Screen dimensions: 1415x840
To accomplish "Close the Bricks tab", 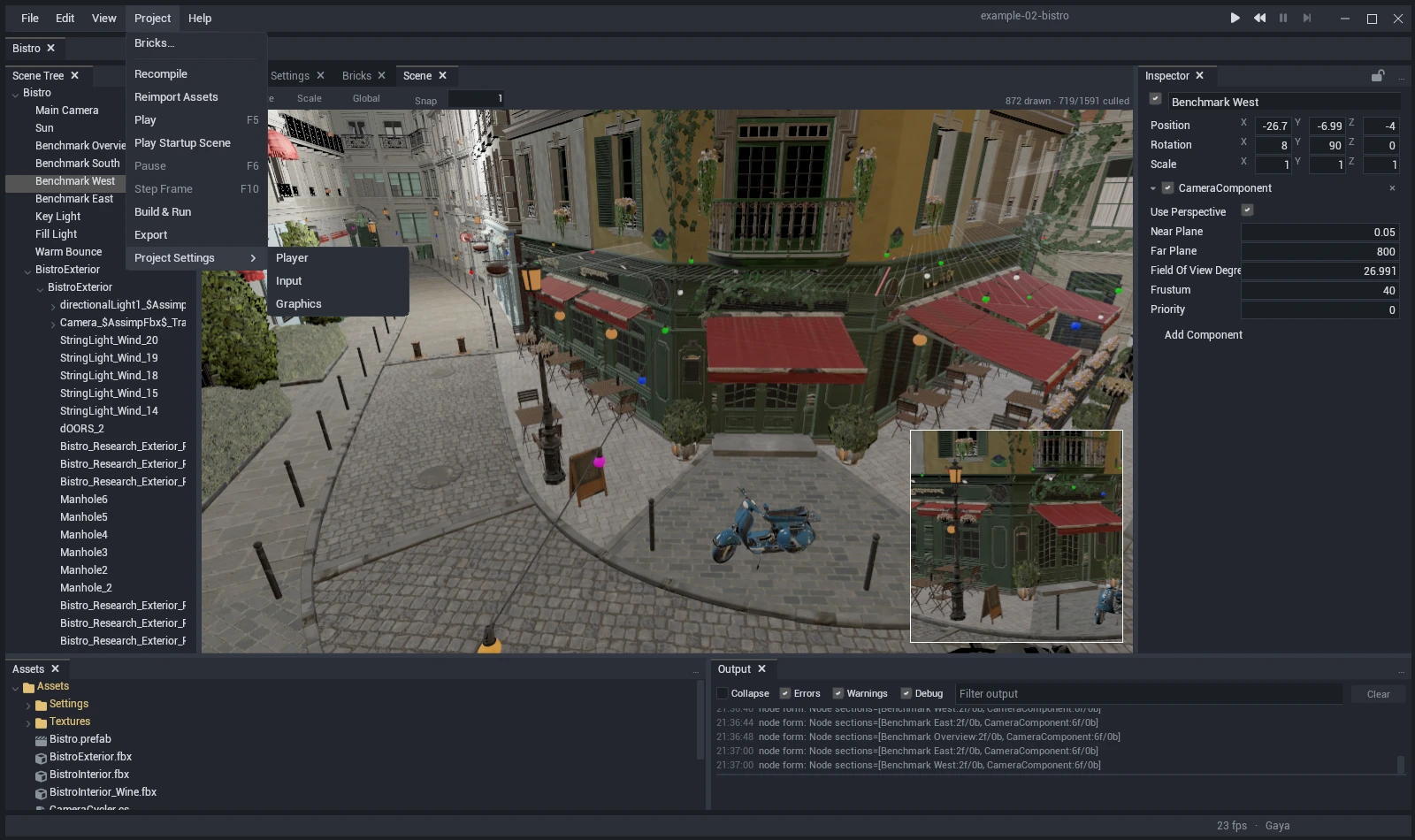I will click(x=382, y=76).
